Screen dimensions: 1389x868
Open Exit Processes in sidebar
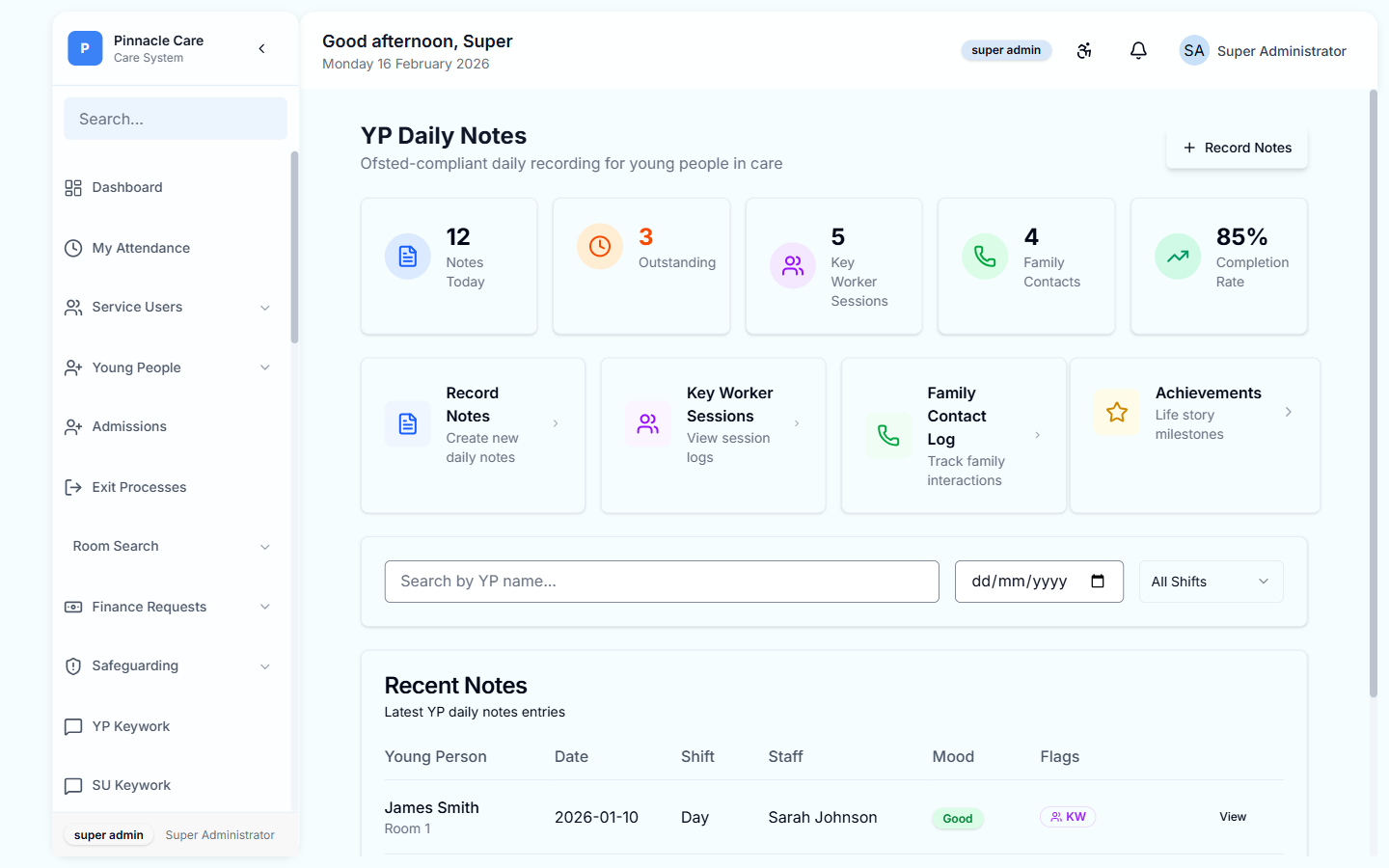point(139,487)
